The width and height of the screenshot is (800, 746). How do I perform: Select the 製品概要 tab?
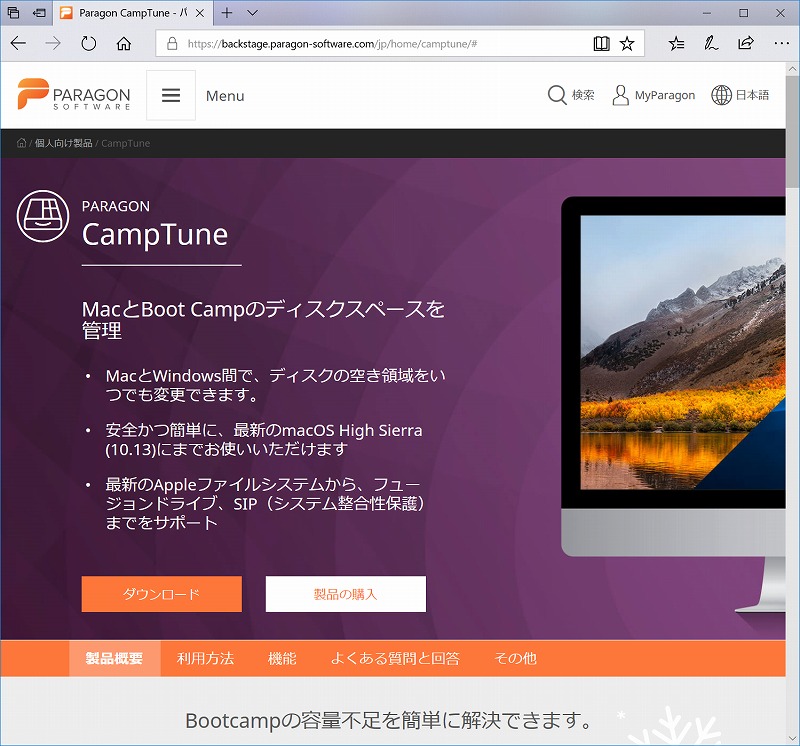tap(115, 658)
